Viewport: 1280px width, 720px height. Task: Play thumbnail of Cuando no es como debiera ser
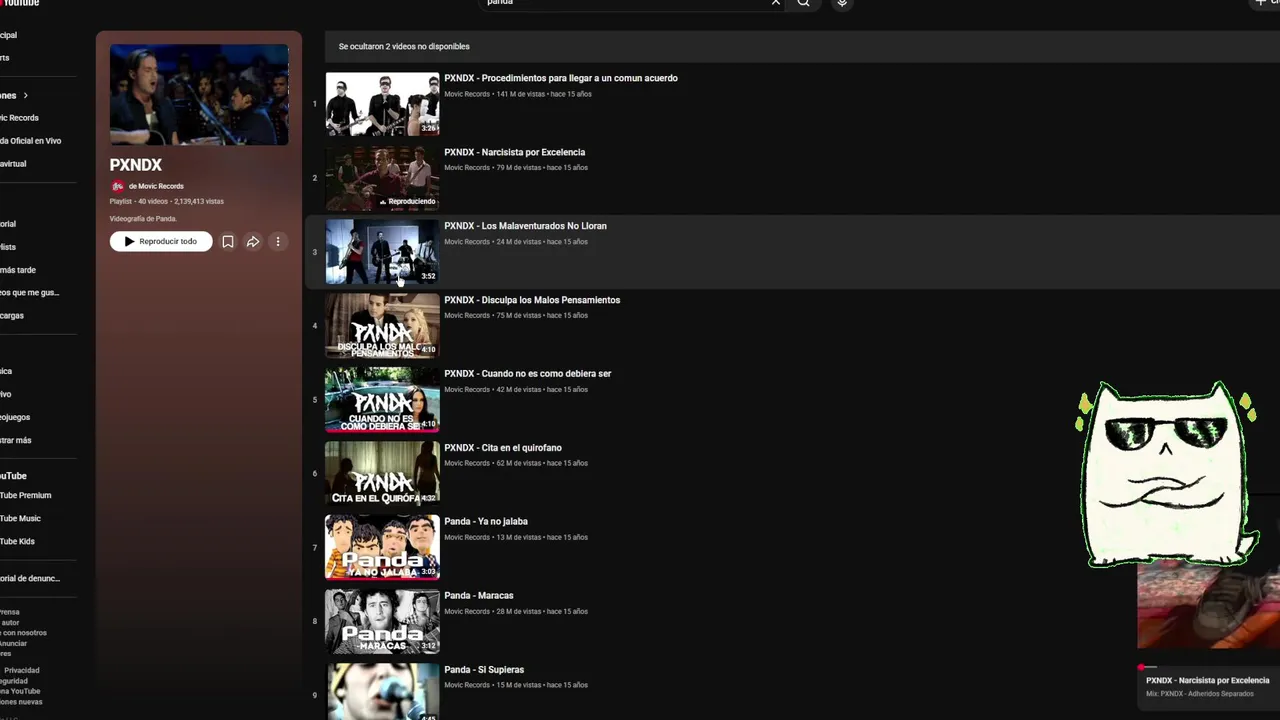pos(382,400)
